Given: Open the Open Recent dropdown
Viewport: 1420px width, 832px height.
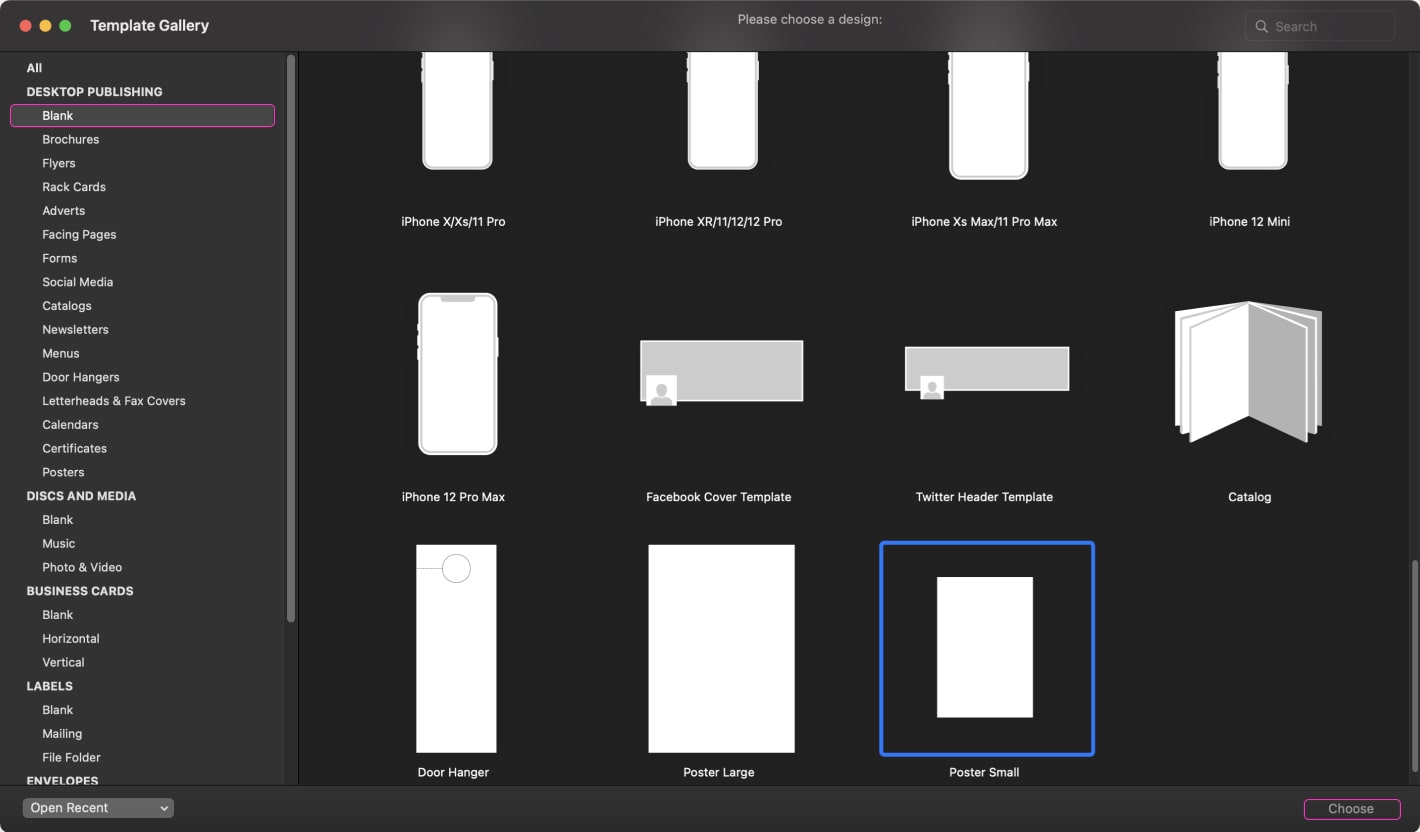Looking at the screenshot, I should [97, 807].
